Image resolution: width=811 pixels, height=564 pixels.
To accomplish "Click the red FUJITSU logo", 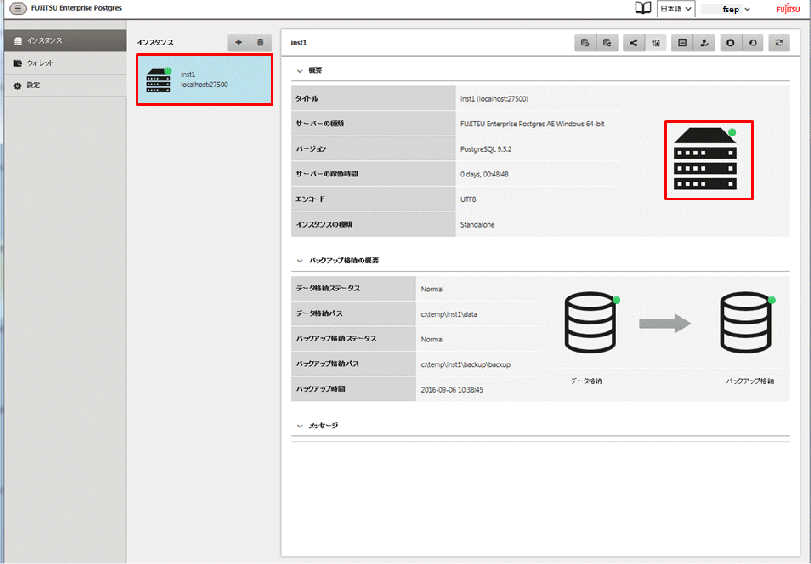I will pos(788,9).
